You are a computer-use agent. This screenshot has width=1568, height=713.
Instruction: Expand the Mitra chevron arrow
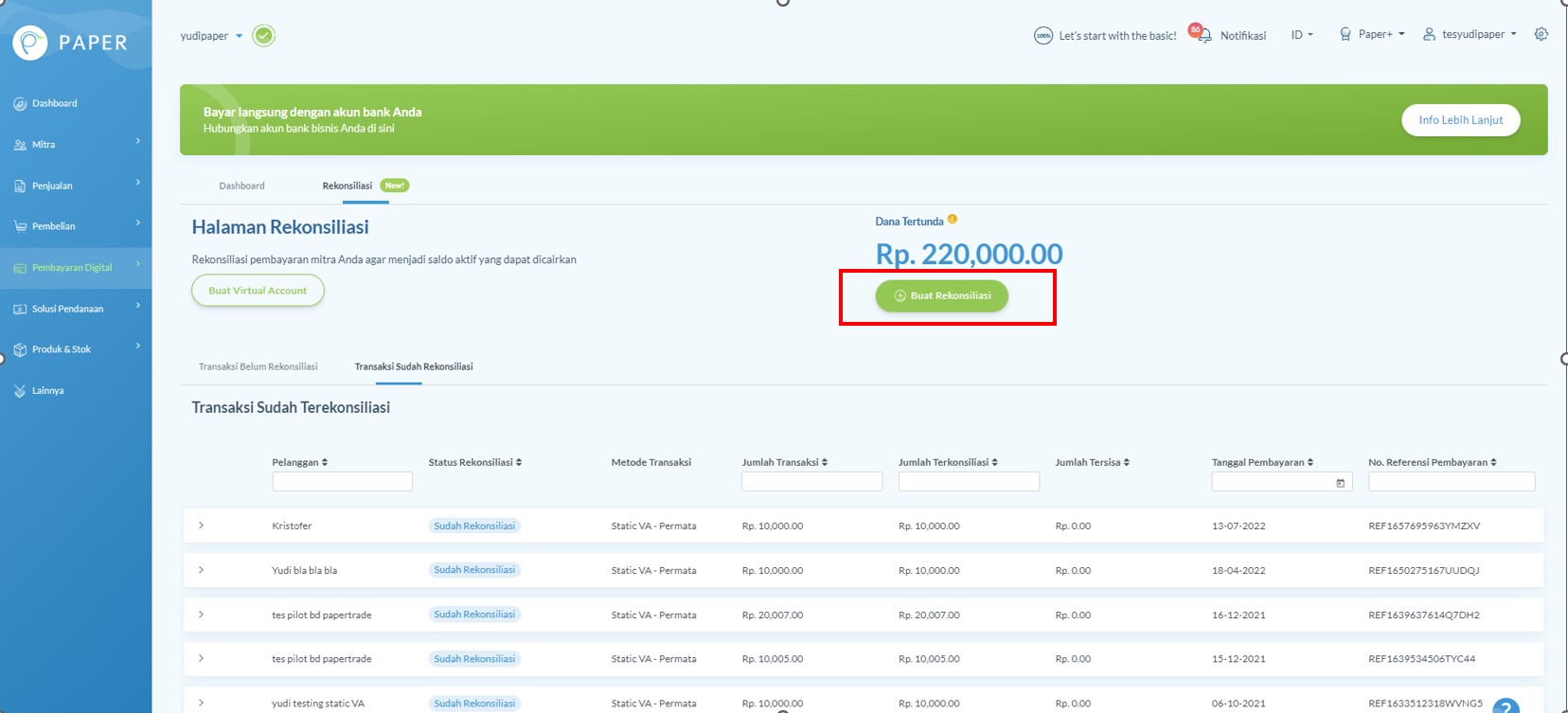[138, 141]
